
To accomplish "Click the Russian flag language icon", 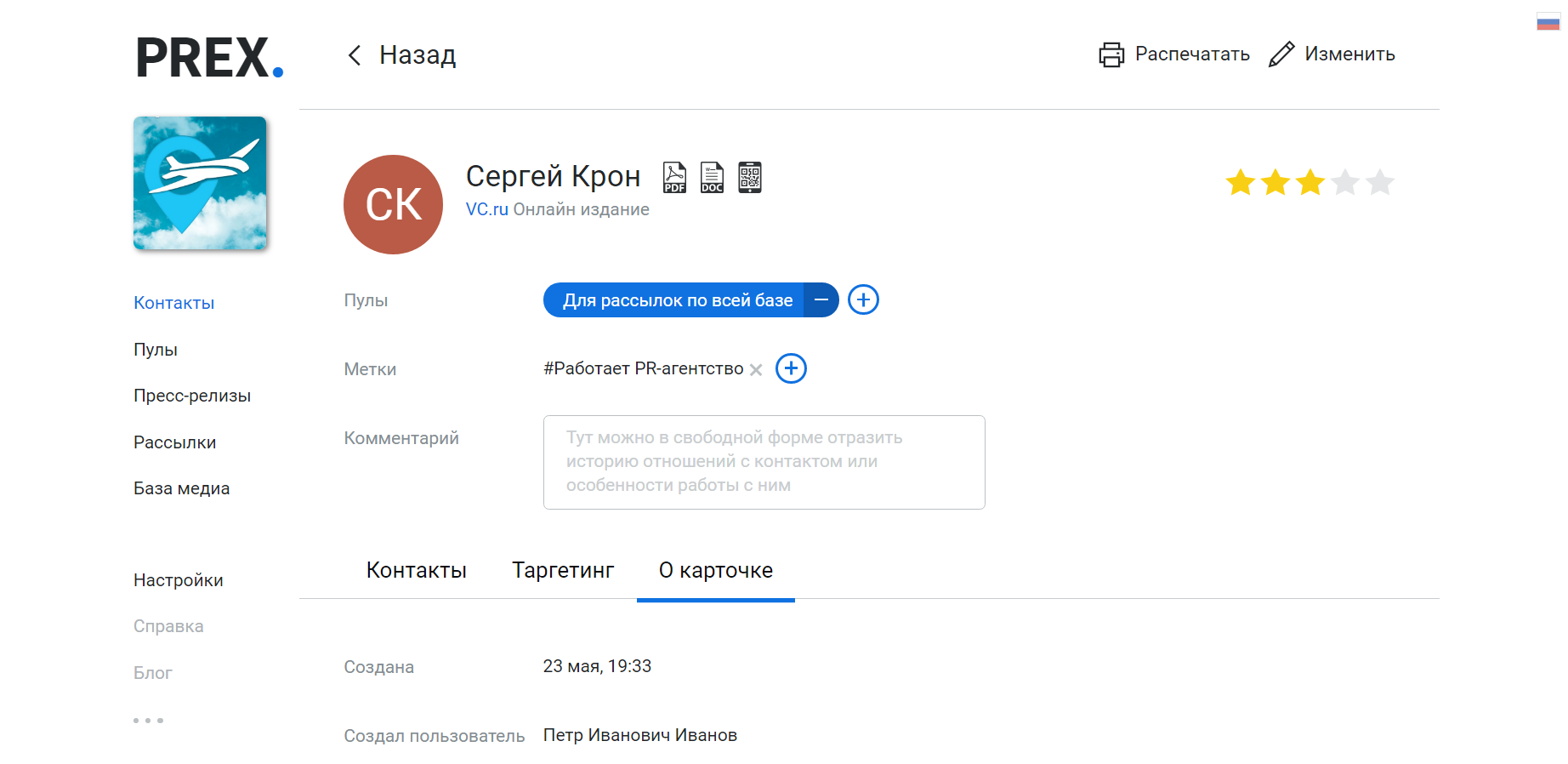I will coord(1548,22).
